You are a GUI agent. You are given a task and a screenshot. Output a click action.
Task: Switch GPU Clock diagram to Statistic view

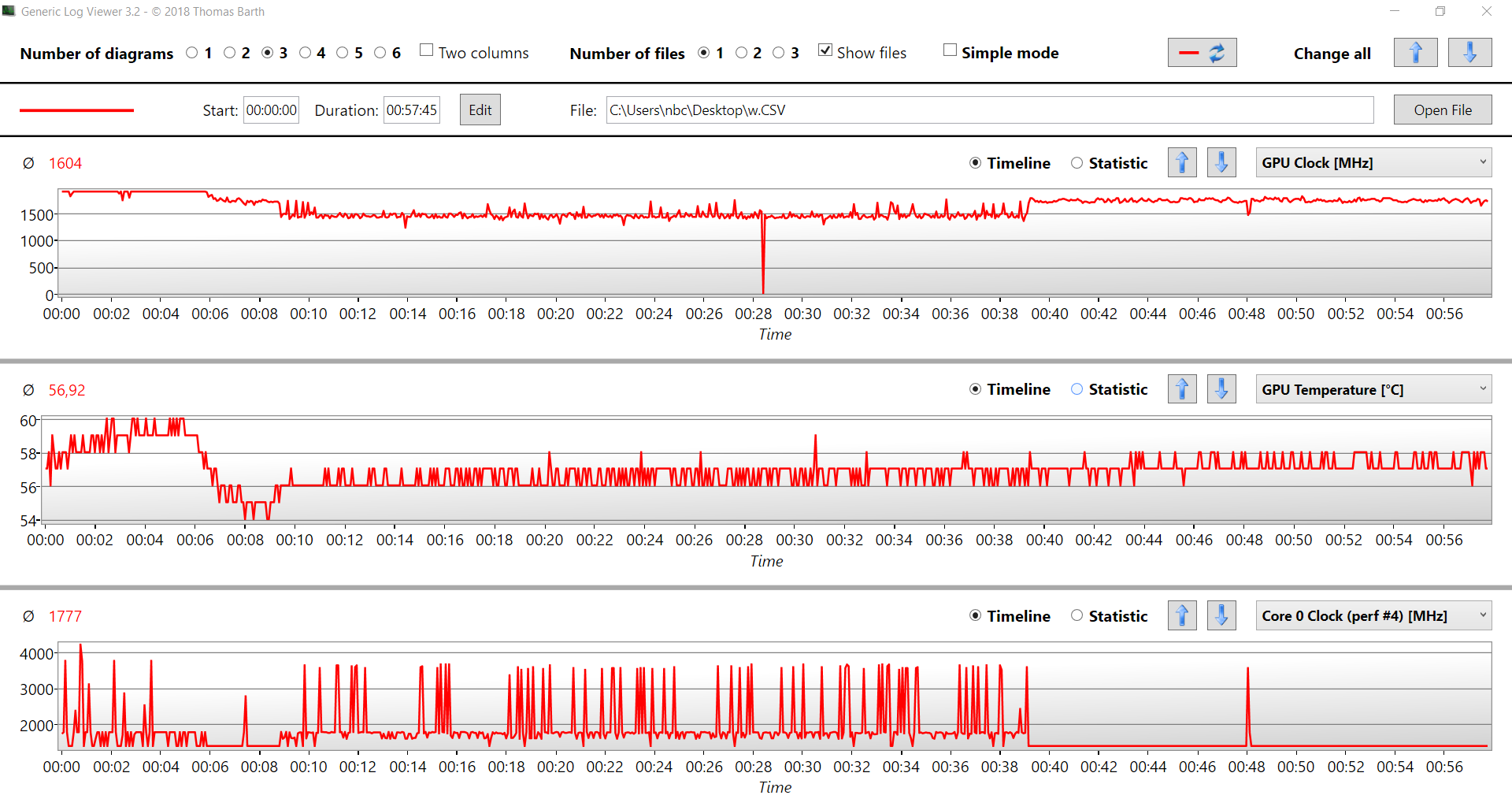[x=1077, y=163]
